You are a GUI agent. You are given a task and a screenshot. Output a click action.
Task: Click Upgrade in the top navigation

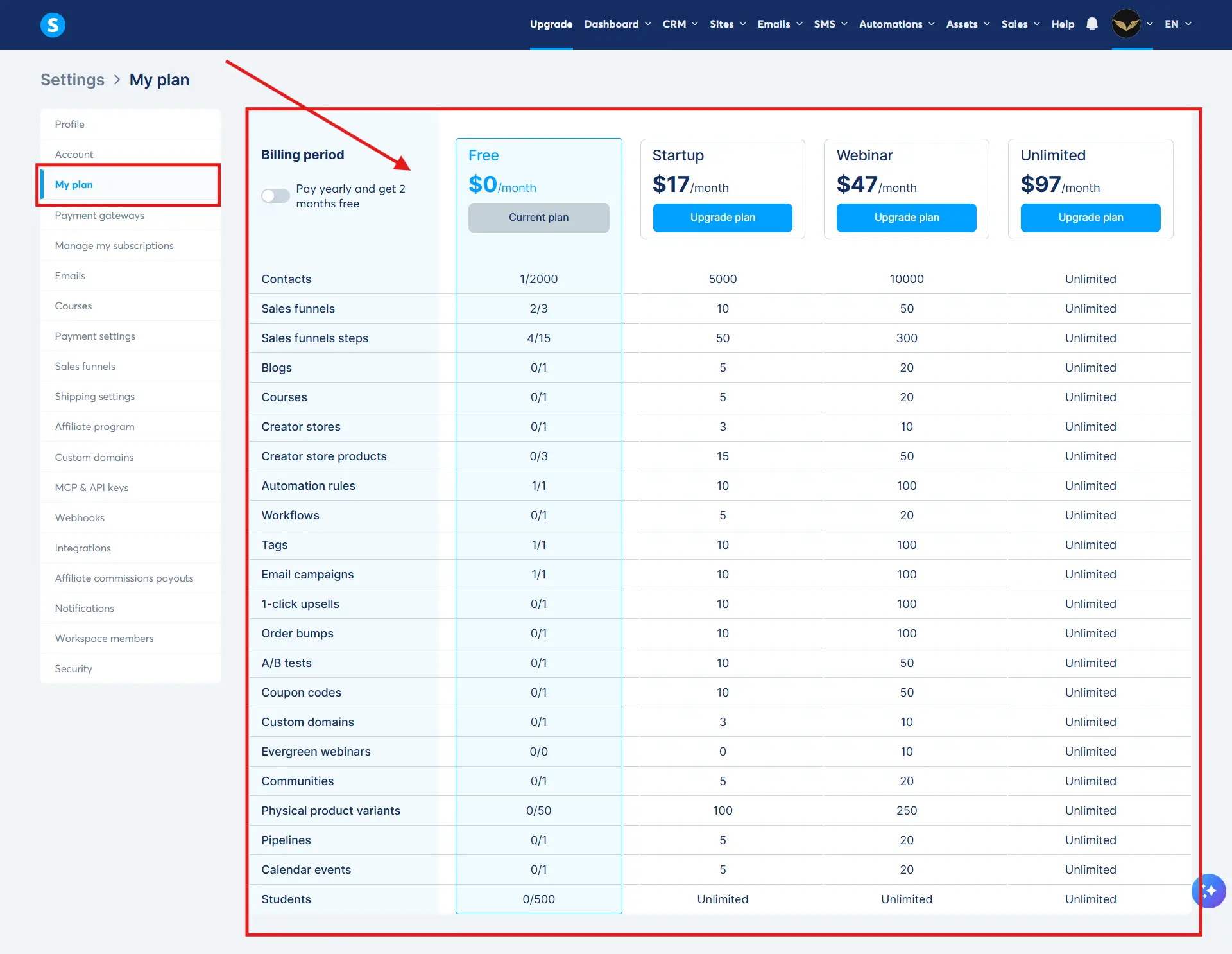pyautogui.click(x=551, y=24)
